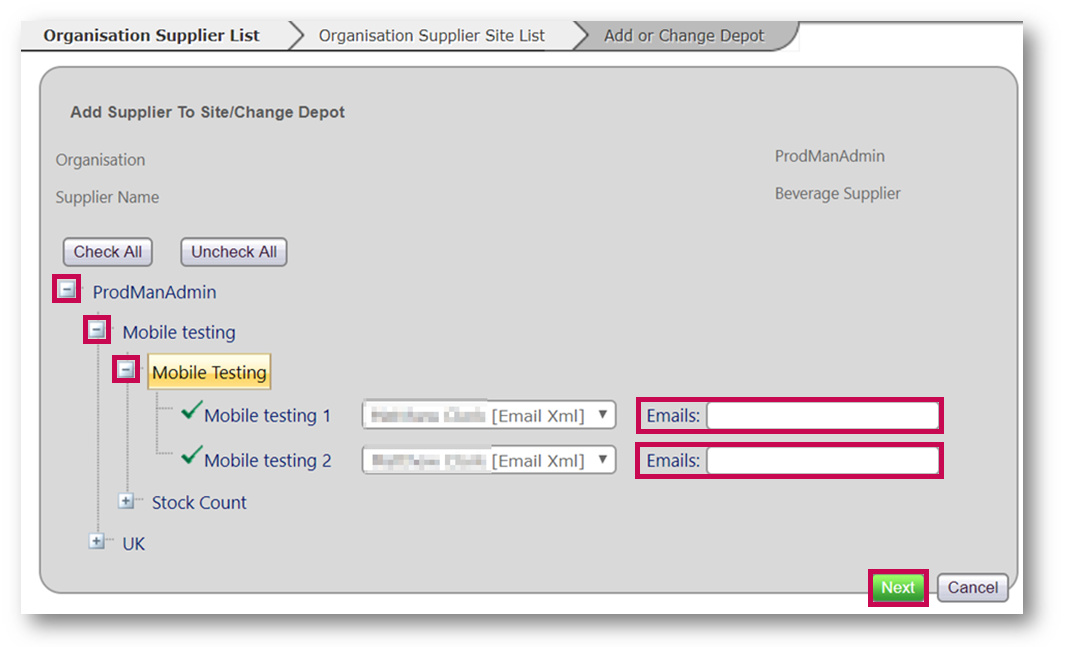This screenshot has height=647, width=1065.
Task: Select the Add or Change Depot tab
Action: [x=684, y=36]
